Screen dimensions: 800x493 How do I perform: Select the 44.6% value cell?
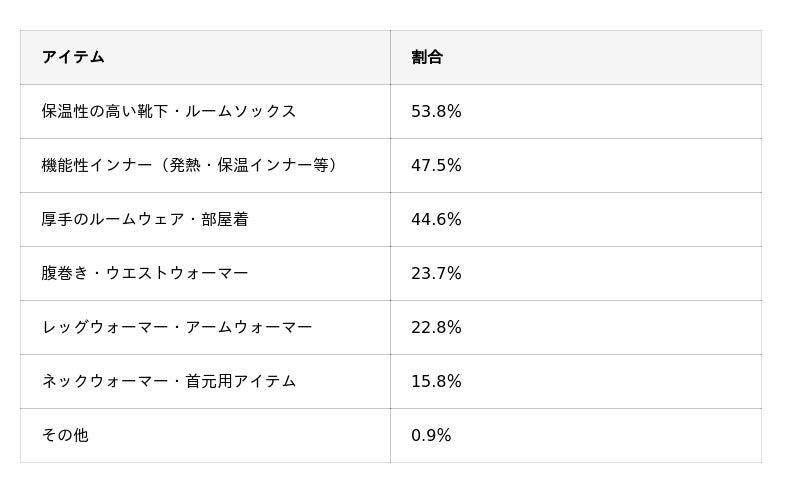point(576,219)
